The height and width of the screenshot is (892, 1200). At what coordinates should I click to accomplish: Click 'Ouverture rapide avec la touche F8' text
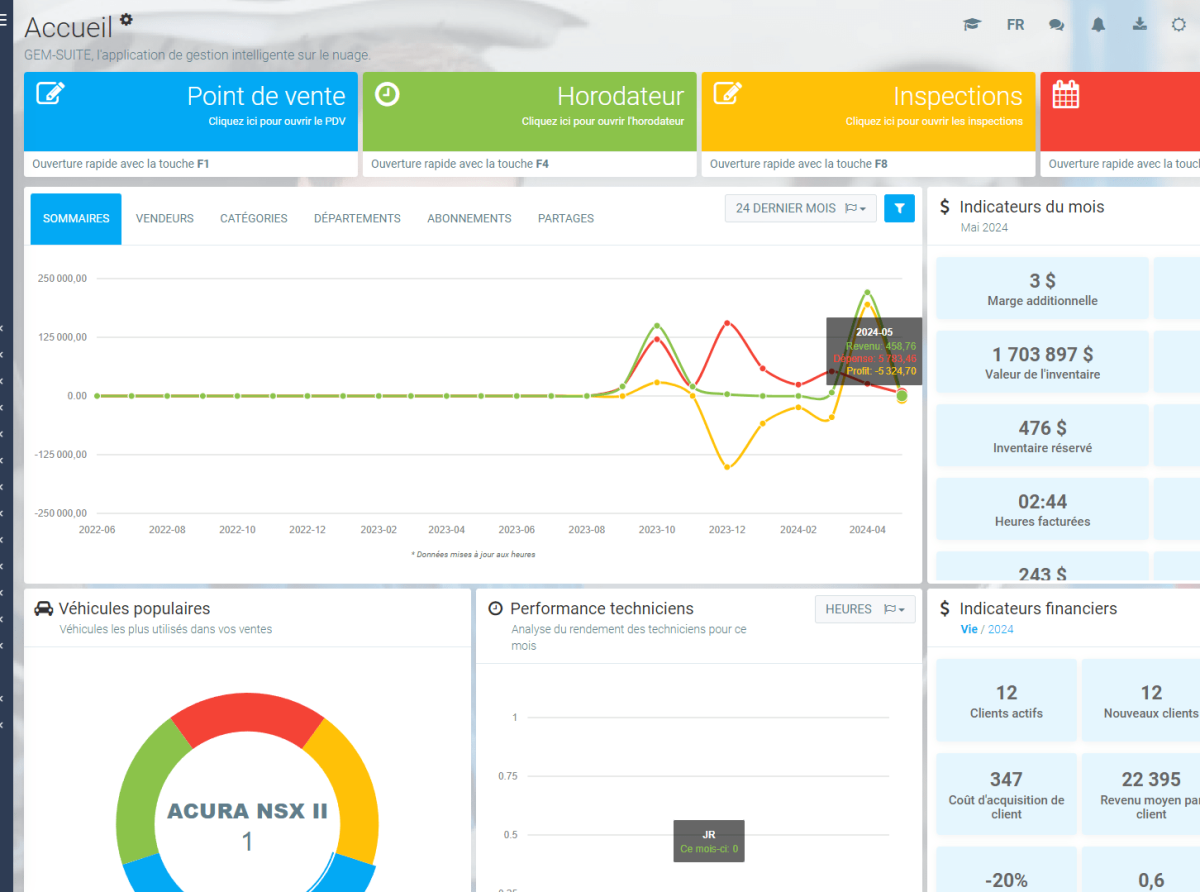pyautogui.click(x=799, y=164)
